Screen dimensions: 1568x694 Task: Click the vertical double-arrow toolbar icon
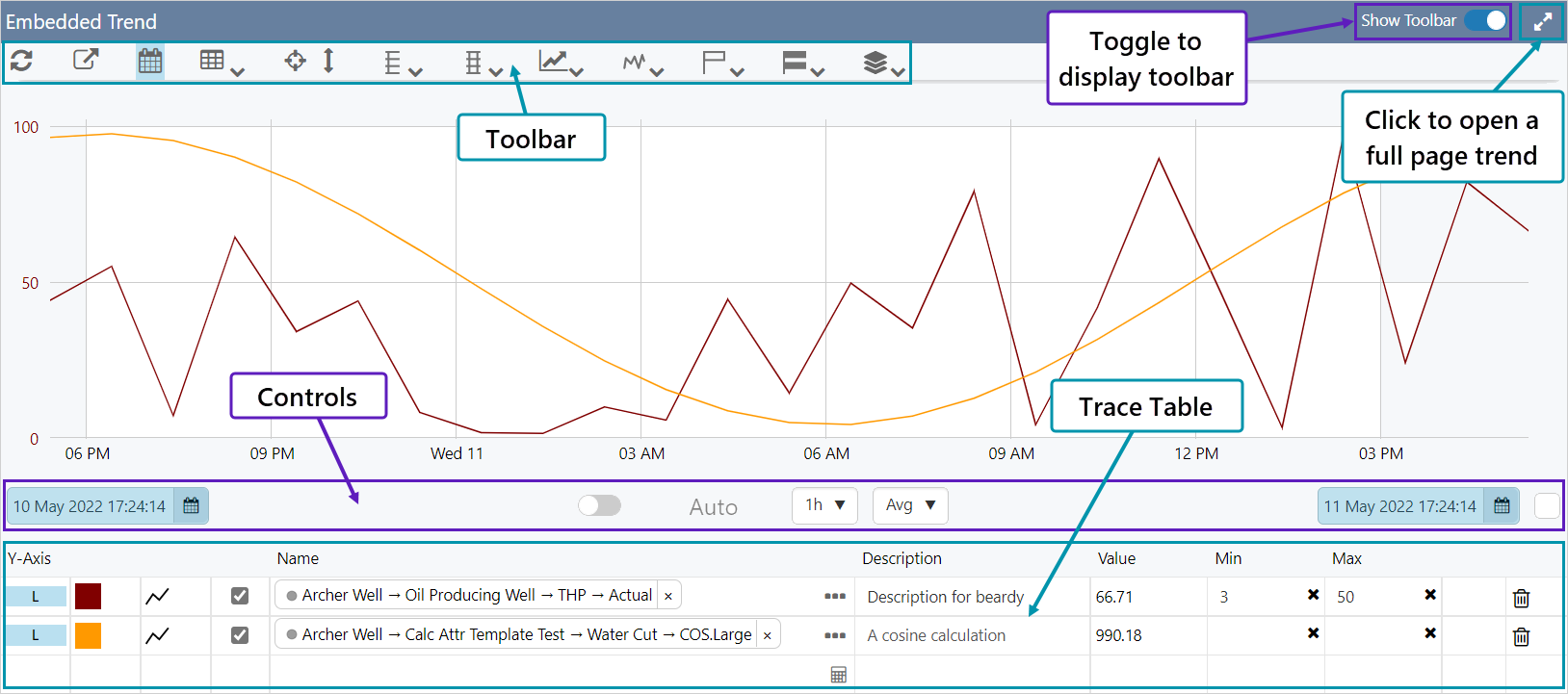point(328,61)
